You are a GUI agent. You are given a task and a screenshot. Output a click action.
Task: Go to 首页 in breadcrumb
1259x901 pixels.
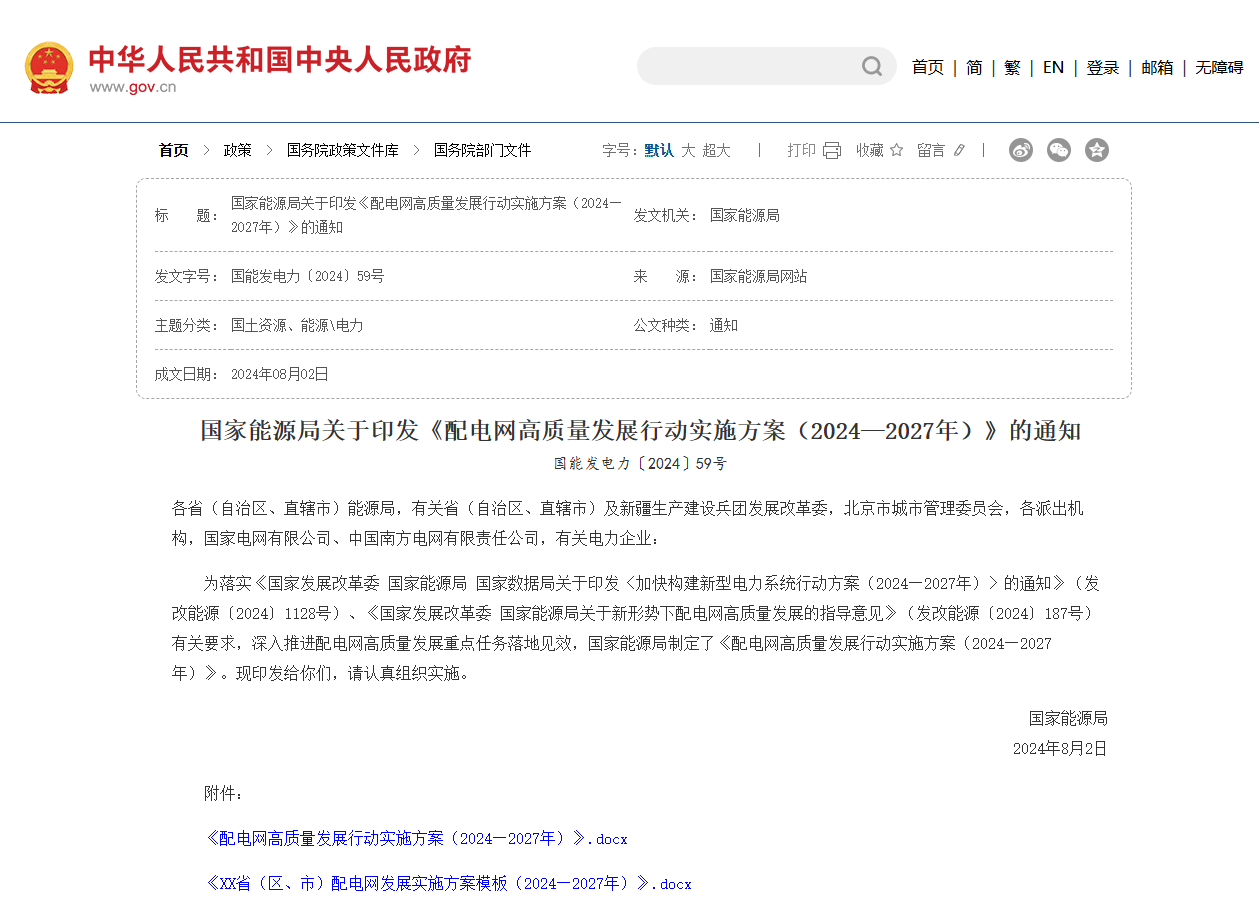pyautogui.click(x=173, y=150)
